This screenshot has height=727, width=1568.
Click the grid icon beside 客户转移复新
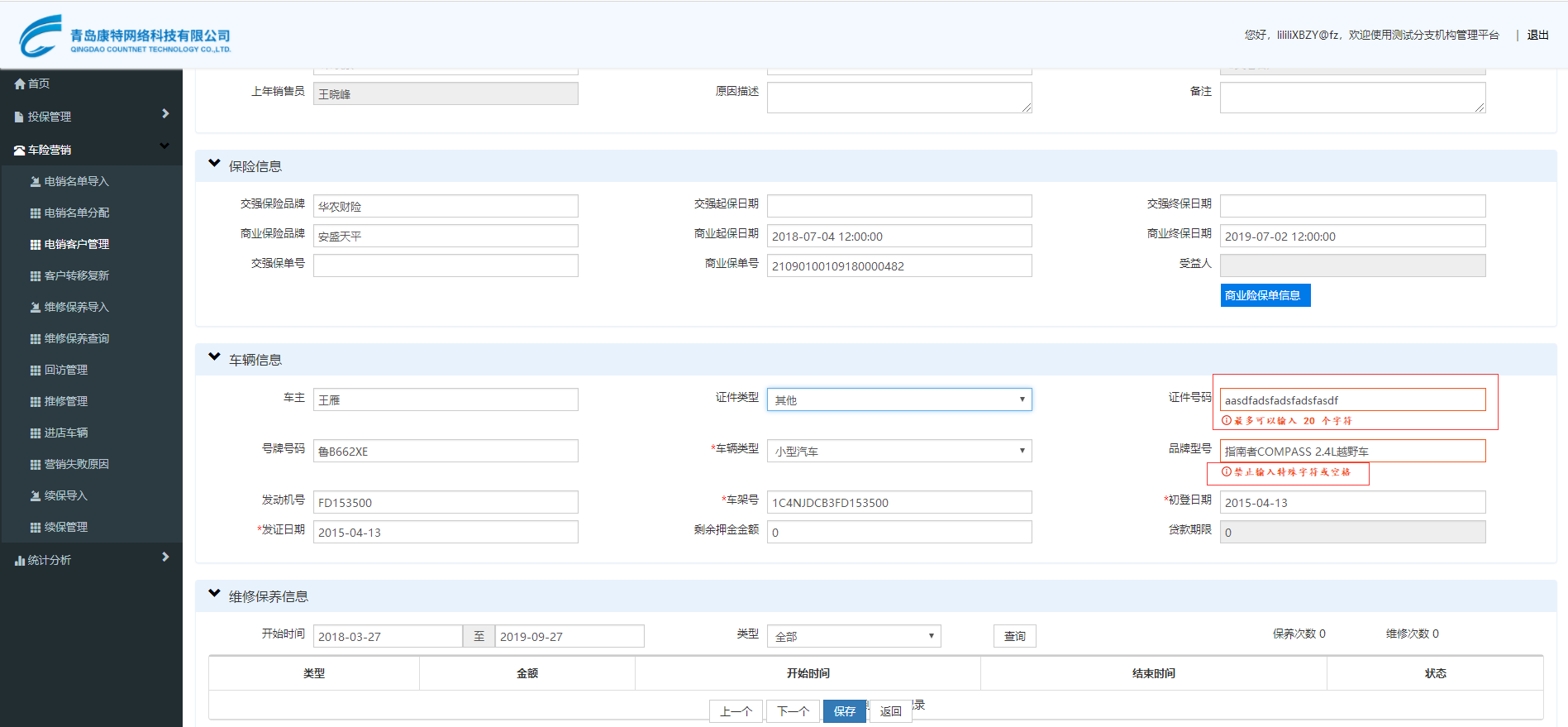click(36, 276)
